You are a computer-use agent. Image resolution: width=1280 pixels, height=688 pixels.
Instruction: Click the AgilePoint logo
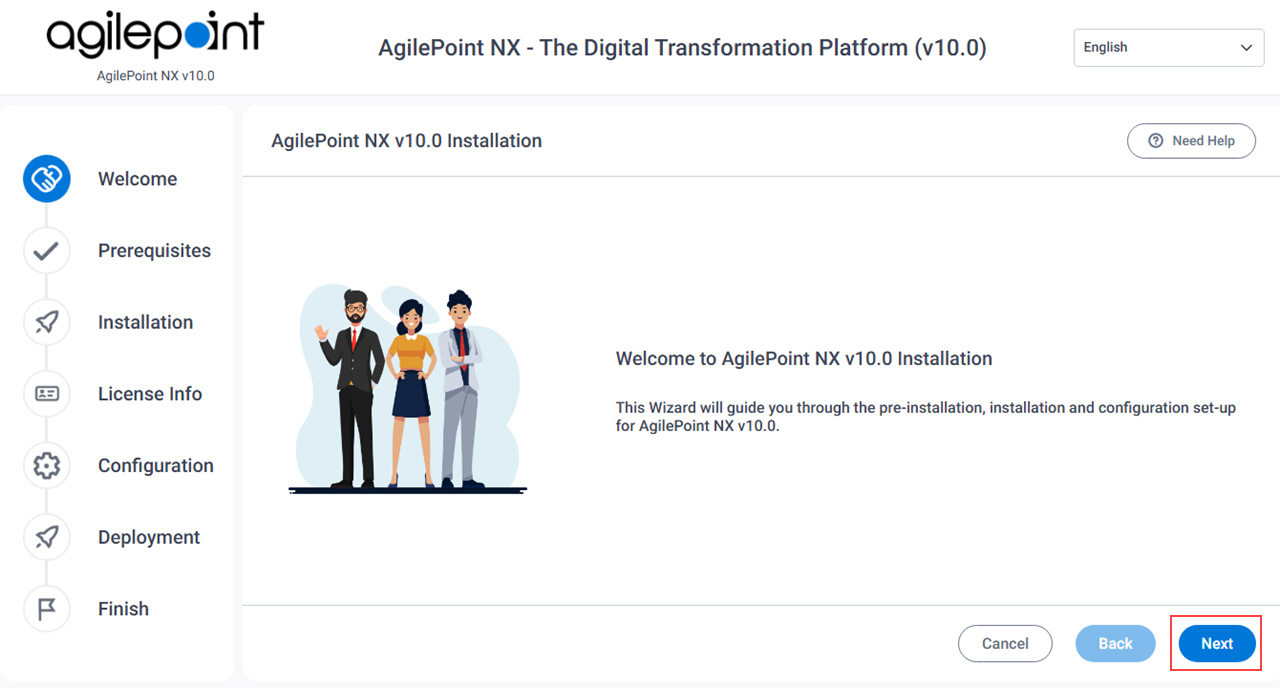pos(155,37)
